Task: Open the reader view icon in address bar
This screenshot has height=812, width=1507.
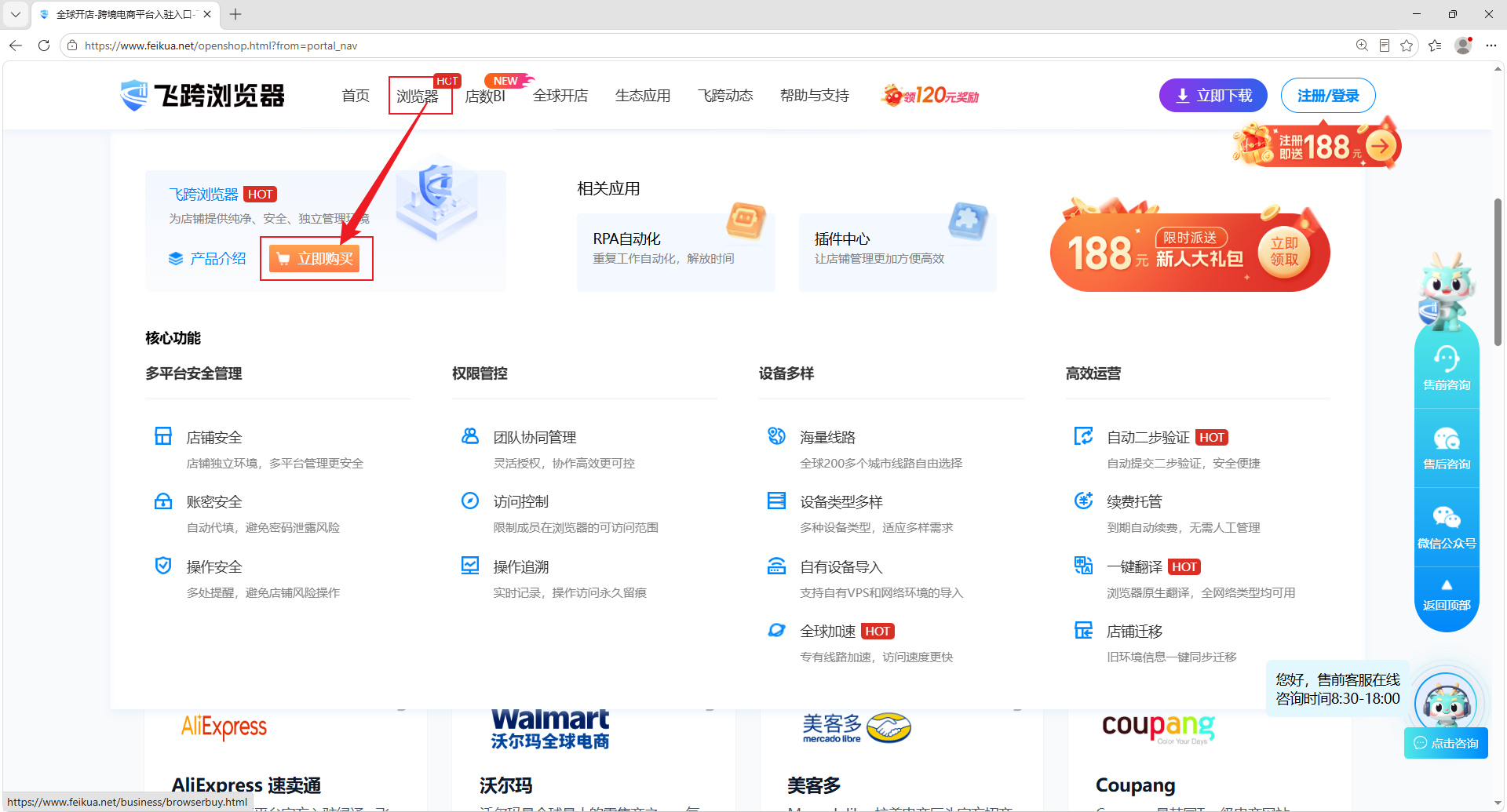Action: point(1385,46)
